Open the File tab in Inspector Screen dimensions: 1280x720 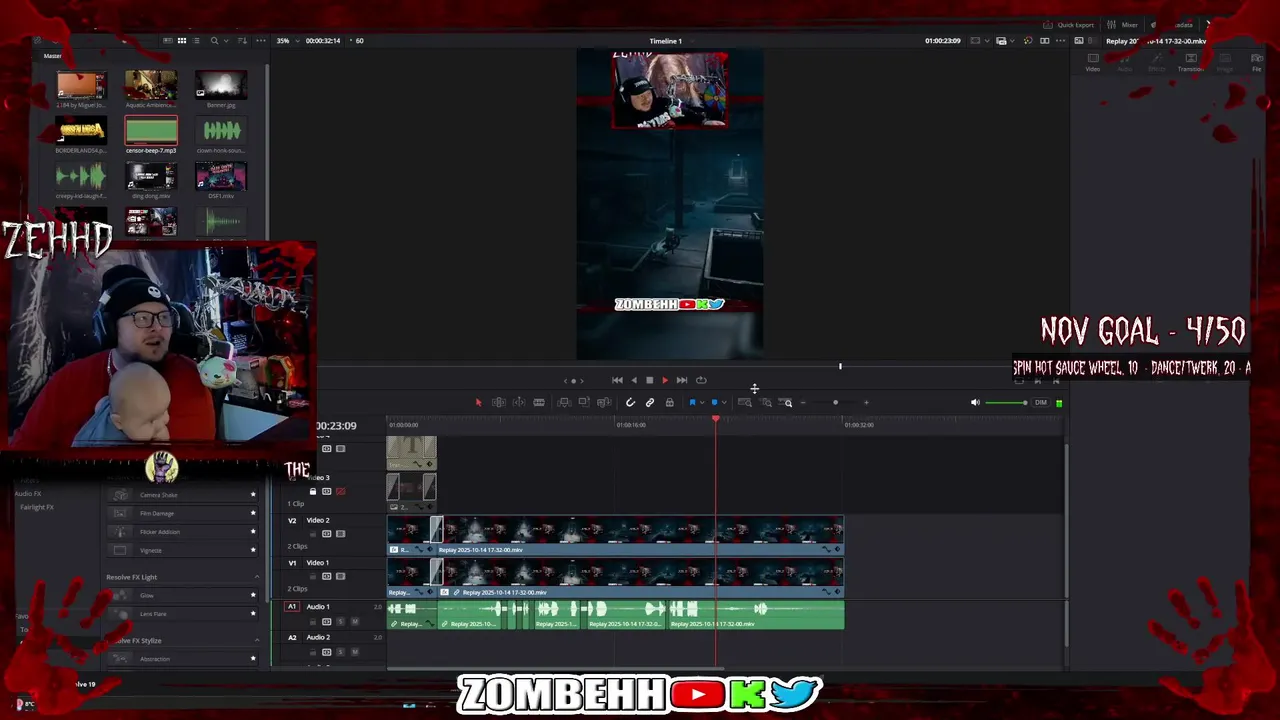(1257, 62)
